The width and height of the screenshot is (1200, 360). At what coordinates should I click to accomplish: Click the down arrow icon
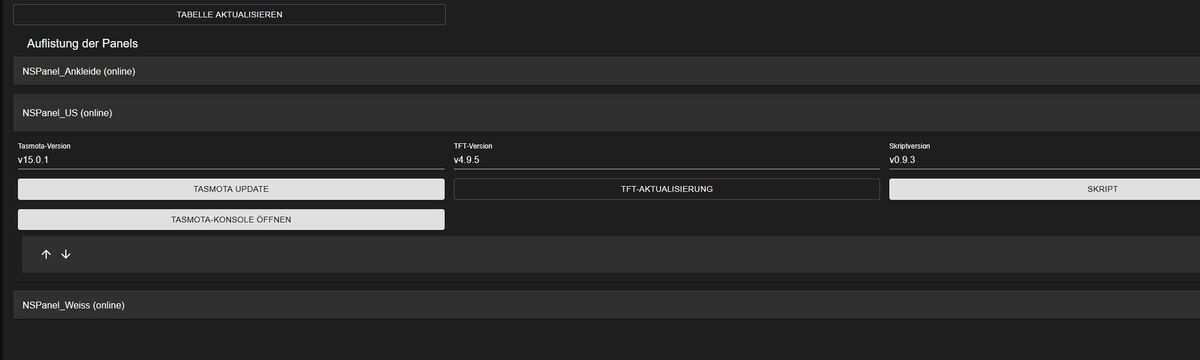coord(66,254)
